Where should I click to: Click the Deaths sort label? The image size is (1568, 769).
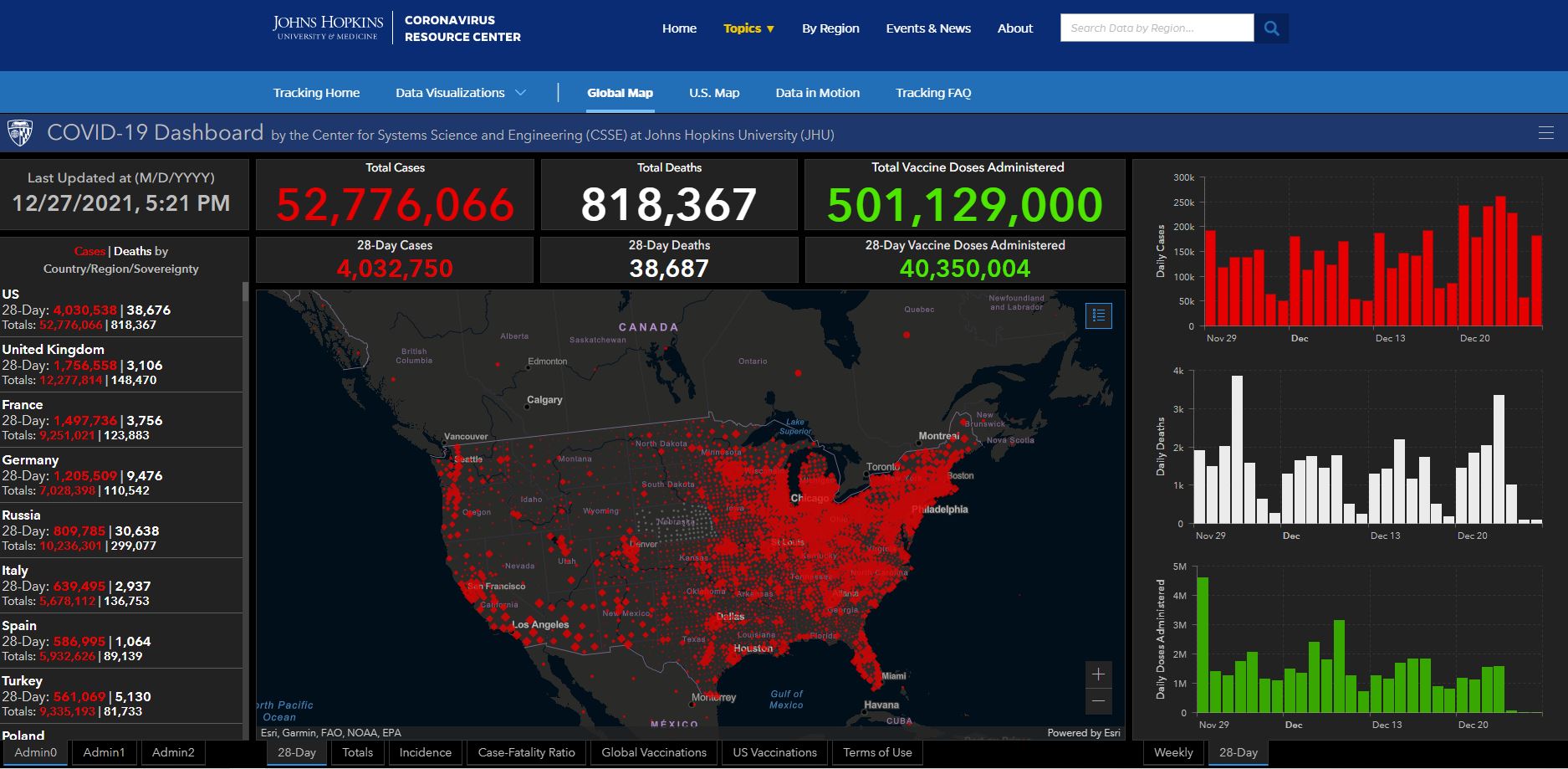[132, 251]
